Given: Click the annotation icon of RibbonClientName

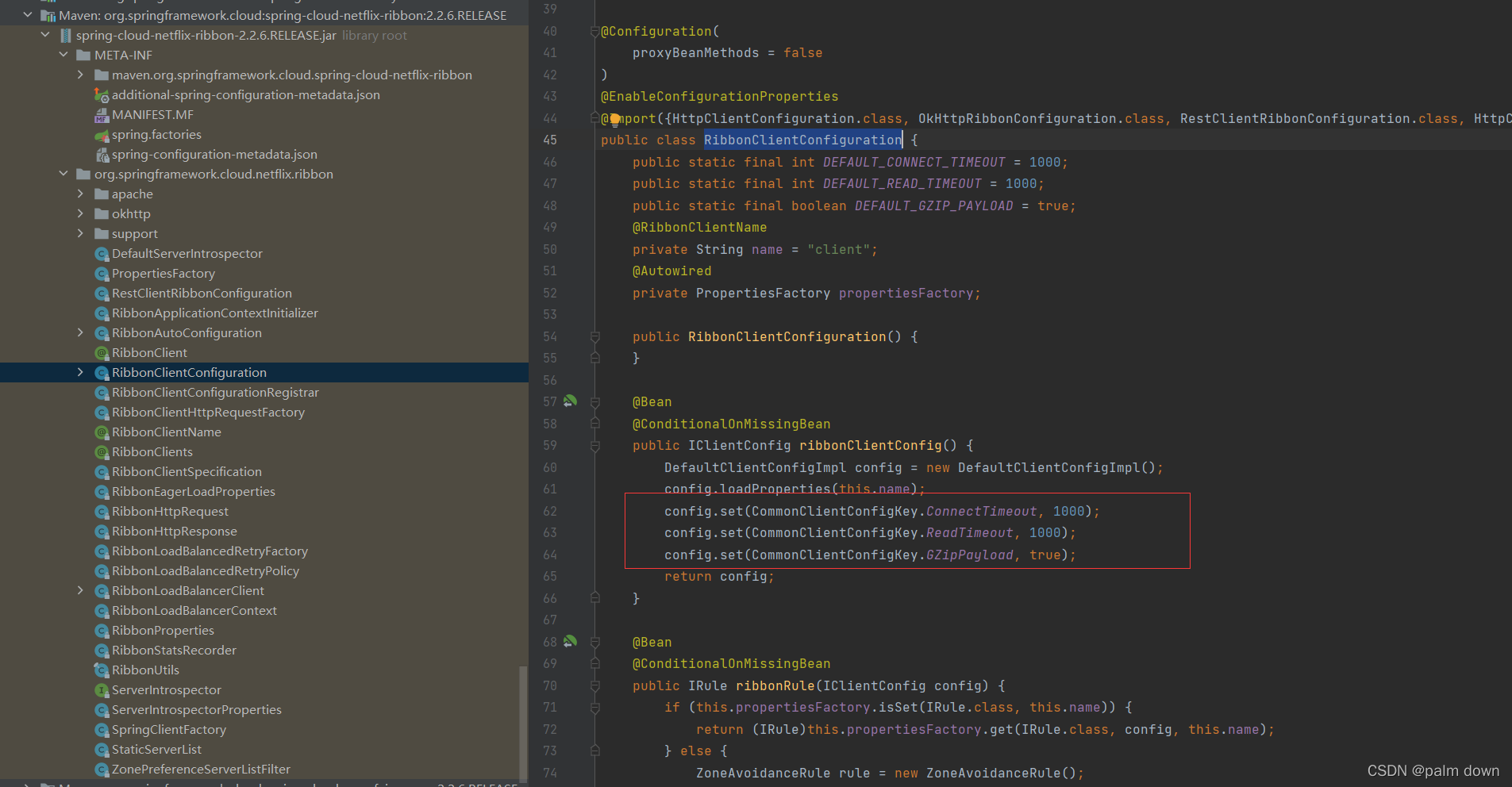Looking at the screenshot, I should pyautogui.click(x=102, y=432).
